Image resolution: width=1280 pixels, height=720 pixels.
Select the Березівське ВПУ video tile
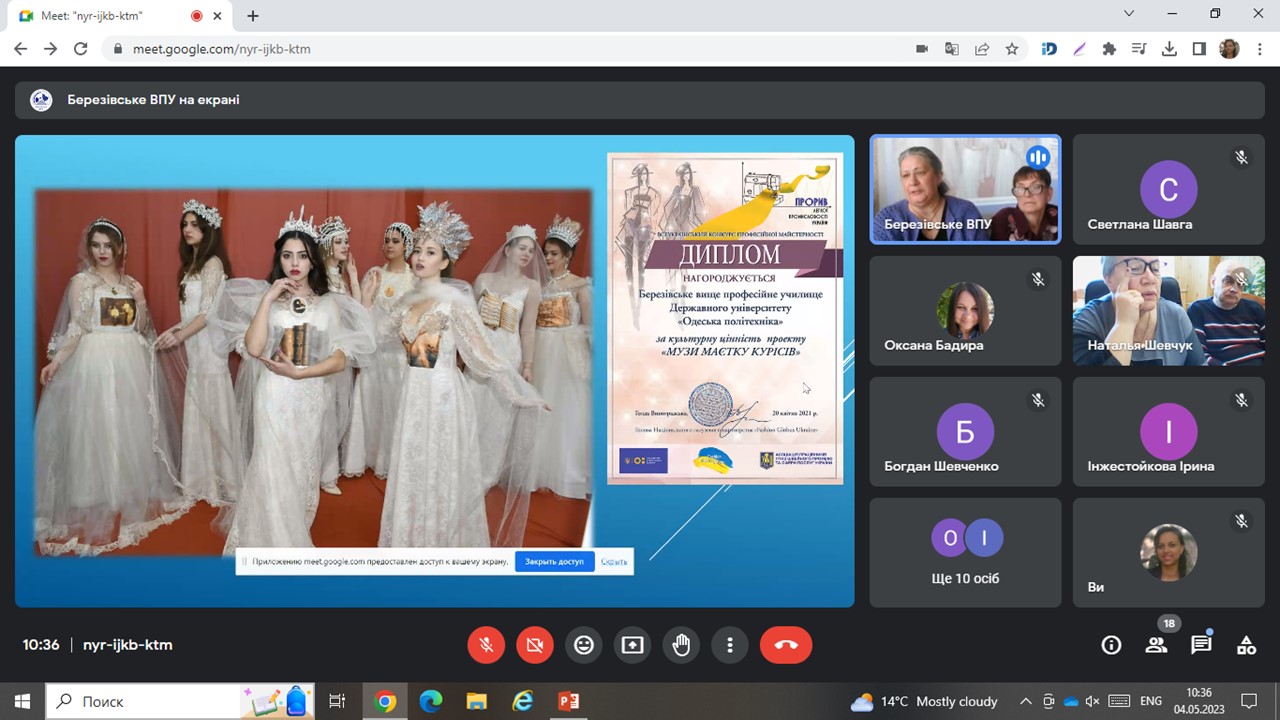pos(965,190)
